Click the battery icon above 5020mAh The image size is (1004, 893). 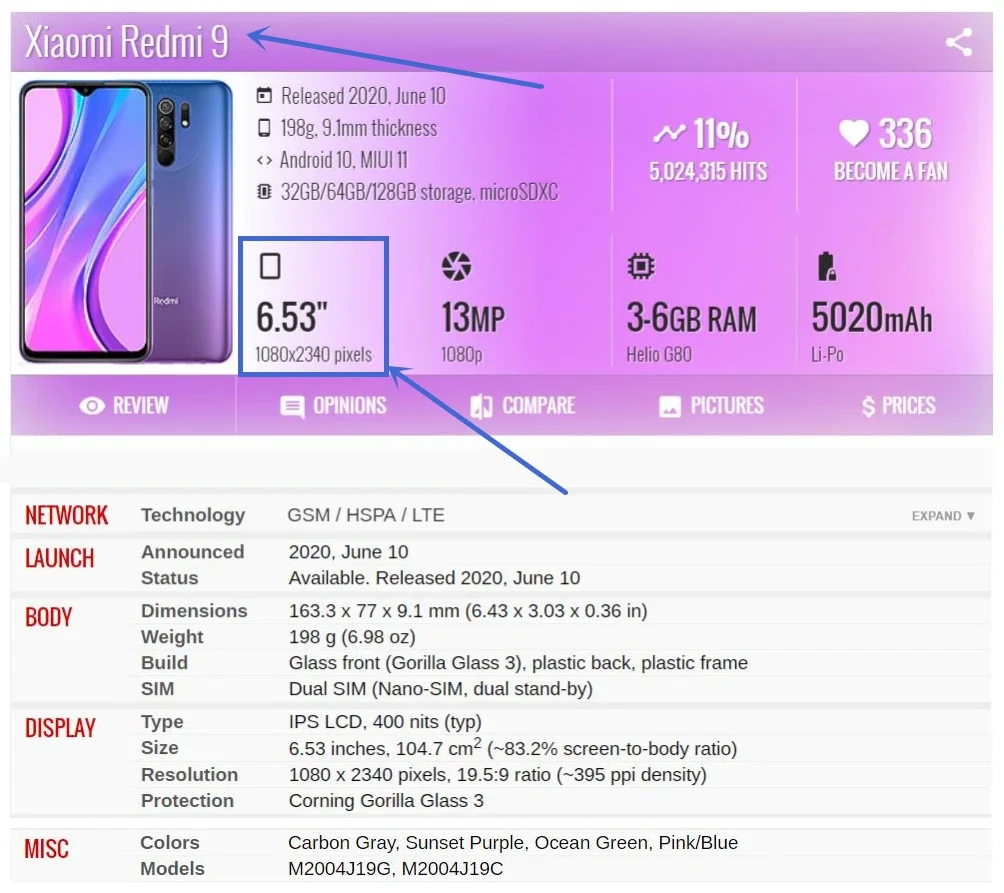pyautogui.click(x=827, y=266)
